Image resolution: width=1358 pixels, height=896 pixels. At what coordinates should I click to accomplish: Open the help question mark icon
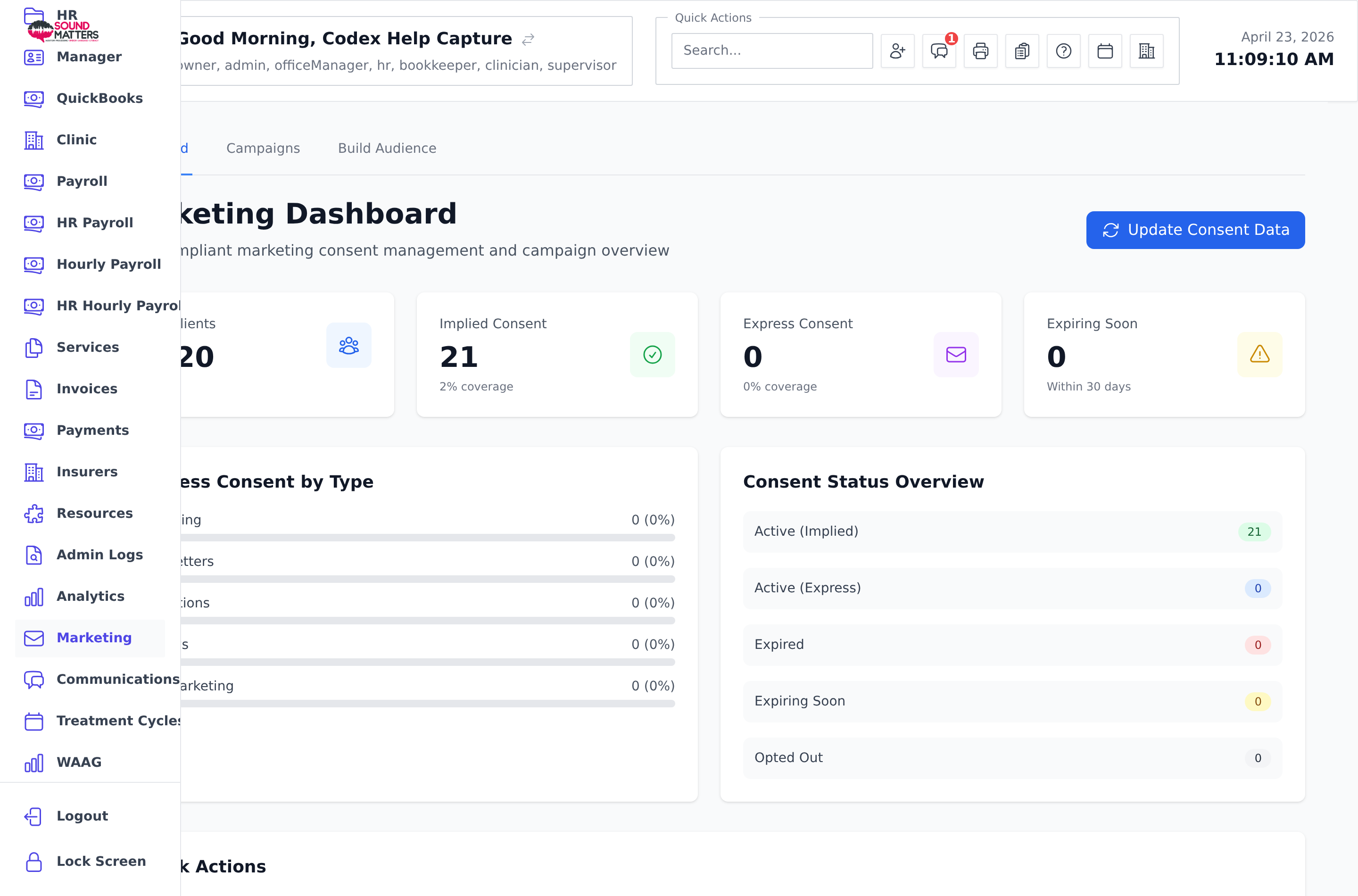pyautogui.click(x=1063, y=51)
